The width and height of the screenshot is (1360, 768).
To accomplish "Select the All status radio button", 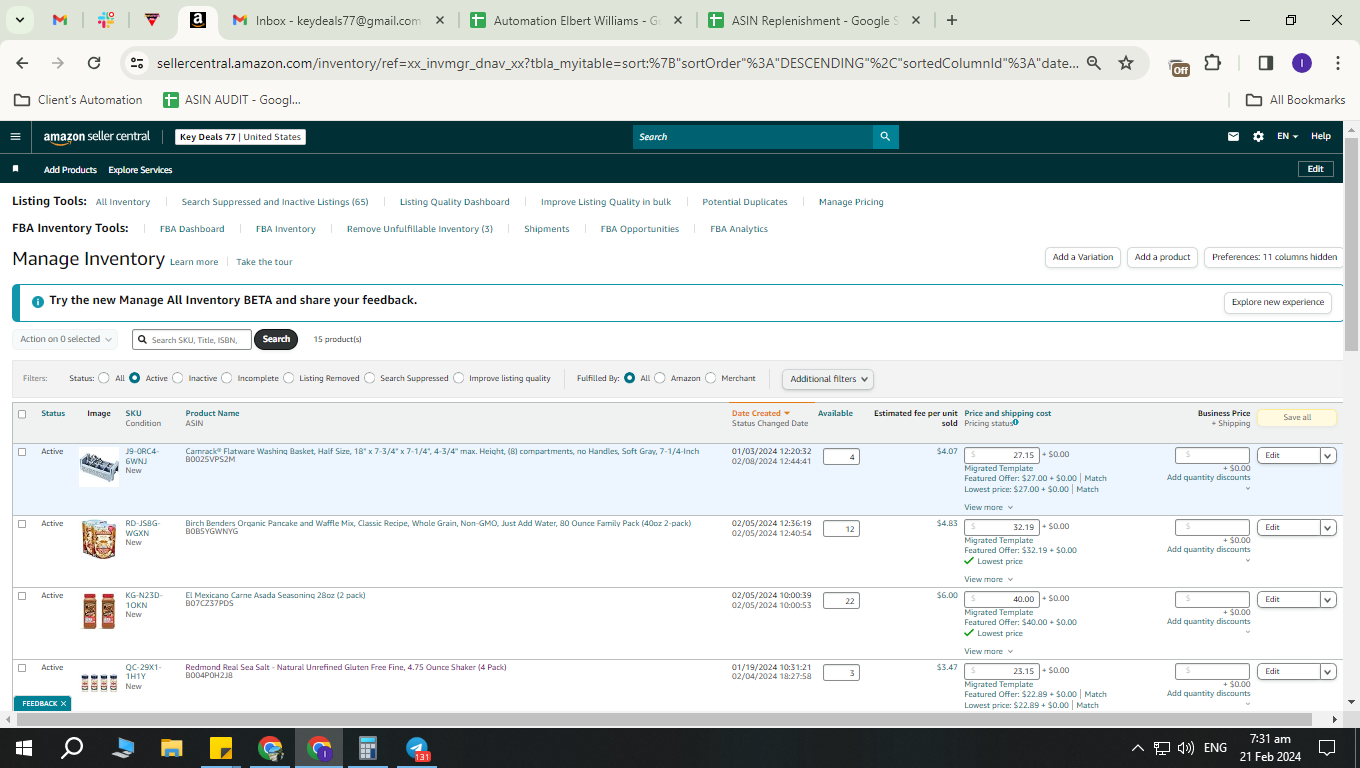I will click(x=104, y=378).
